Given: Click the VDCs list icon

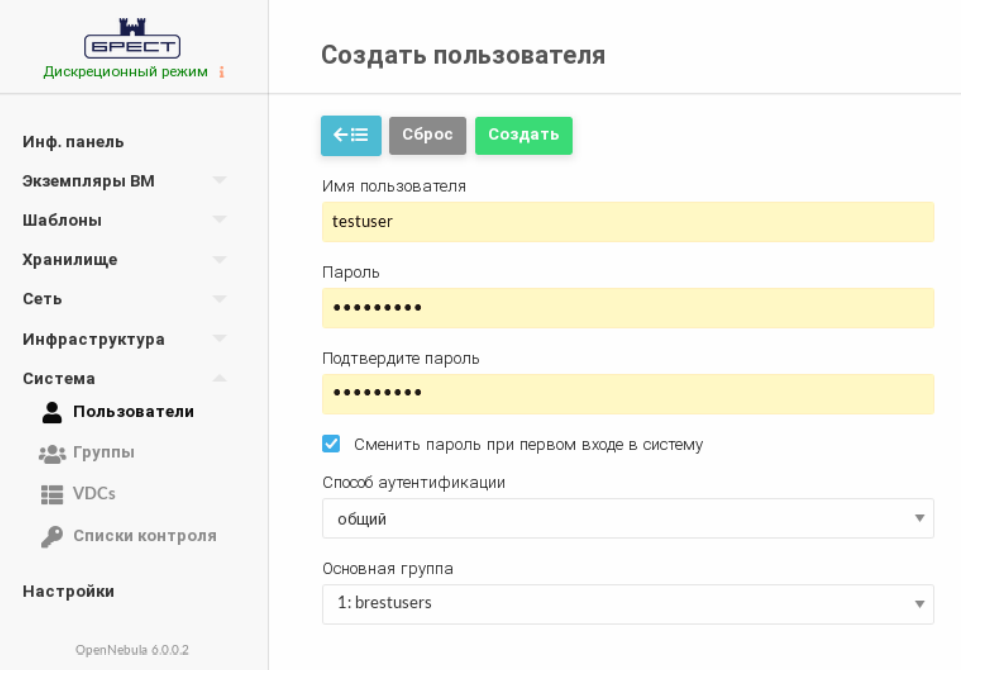Looking at the screenshot, I should (52, 494).
